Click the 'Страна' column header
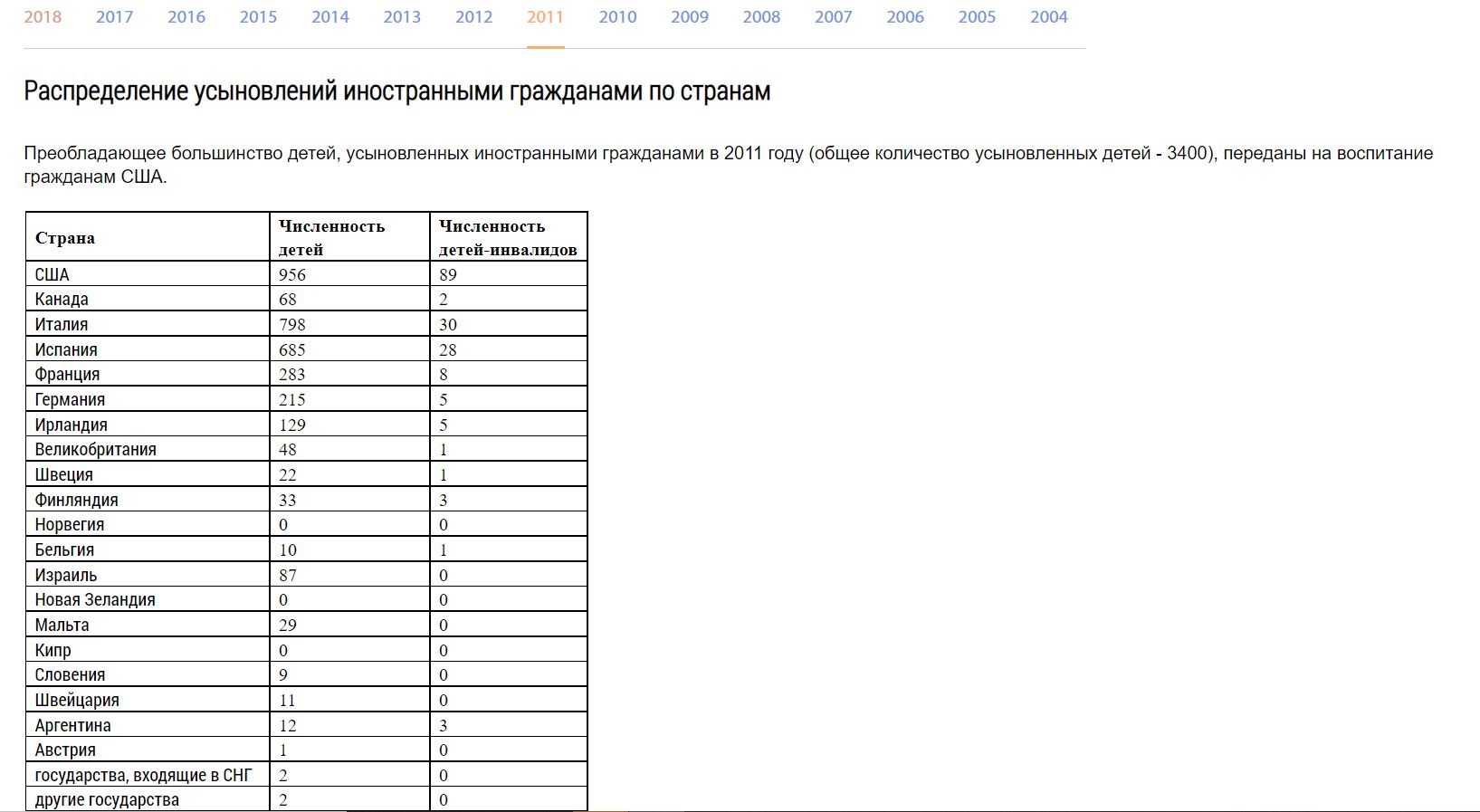Viewport: 1480px width, 812px height. coord(65,238)
